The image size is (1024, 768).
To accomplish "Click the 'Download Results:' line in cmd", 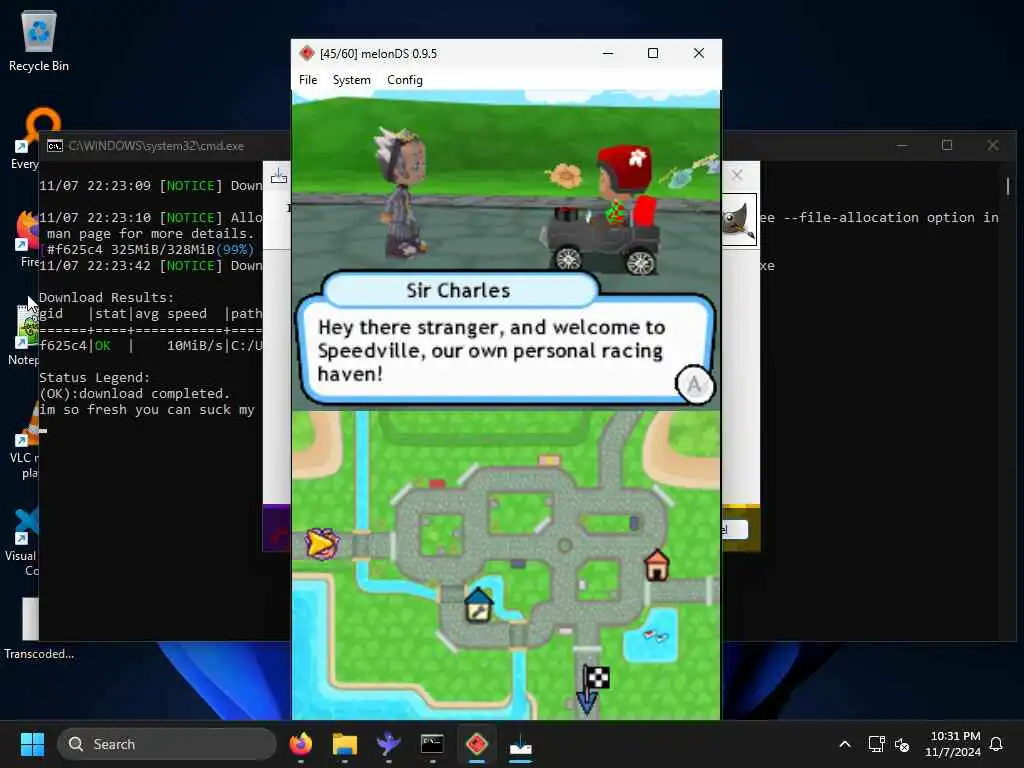I will pyautogui.click(x=106, y=297).
